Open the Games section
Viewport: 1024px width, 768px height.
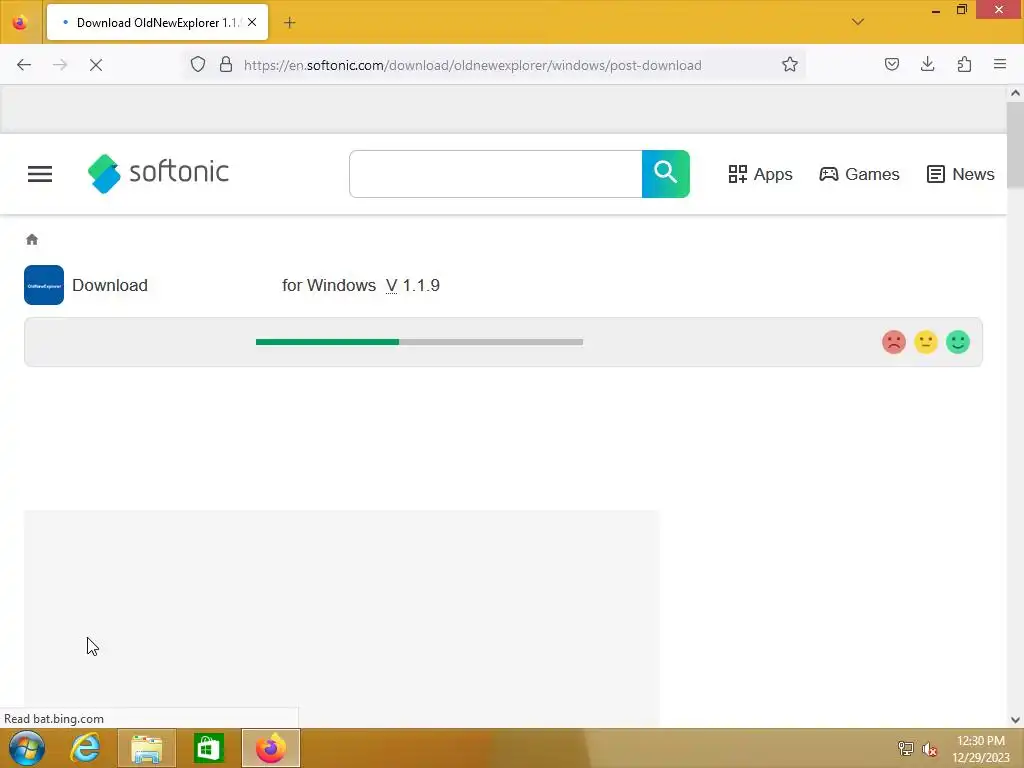point(859,174)
